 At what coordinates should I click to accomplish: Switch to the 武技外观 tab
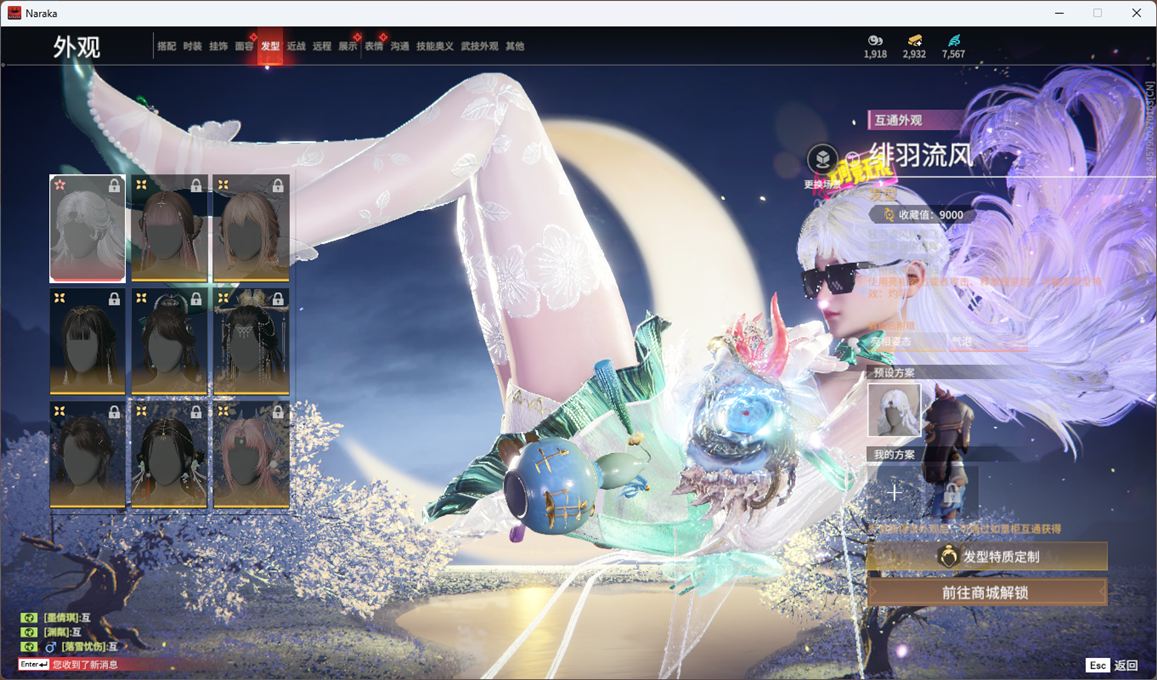click(480, 46)
